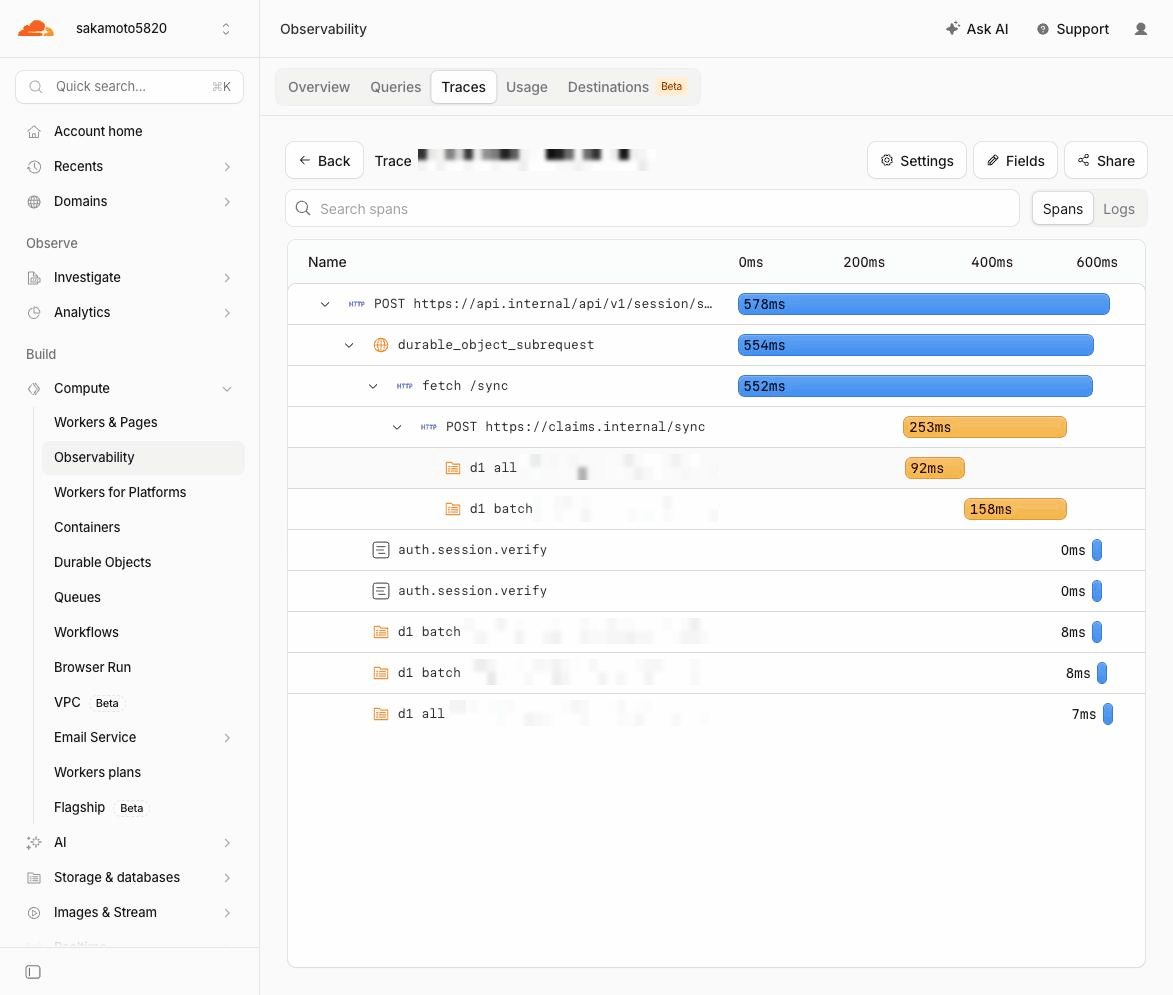The width and height of the screenshot is (1173, 995).
Task: Toggle the sidebar collapse icon
Action: [33, 972]
